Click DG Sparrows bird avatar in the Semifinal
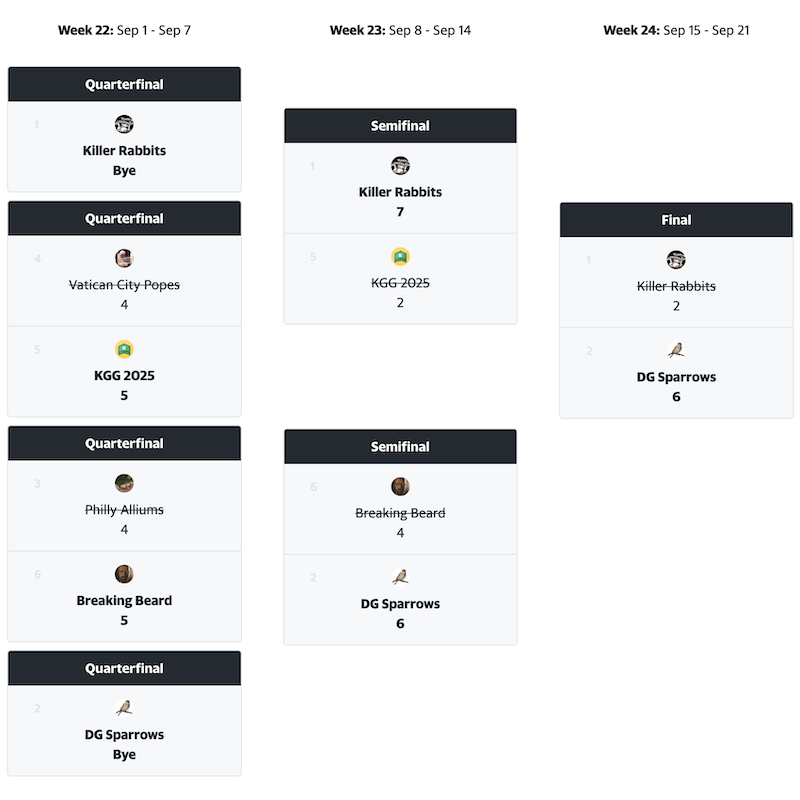The height and width of the screenshot is (800, 800). point(400,577)
